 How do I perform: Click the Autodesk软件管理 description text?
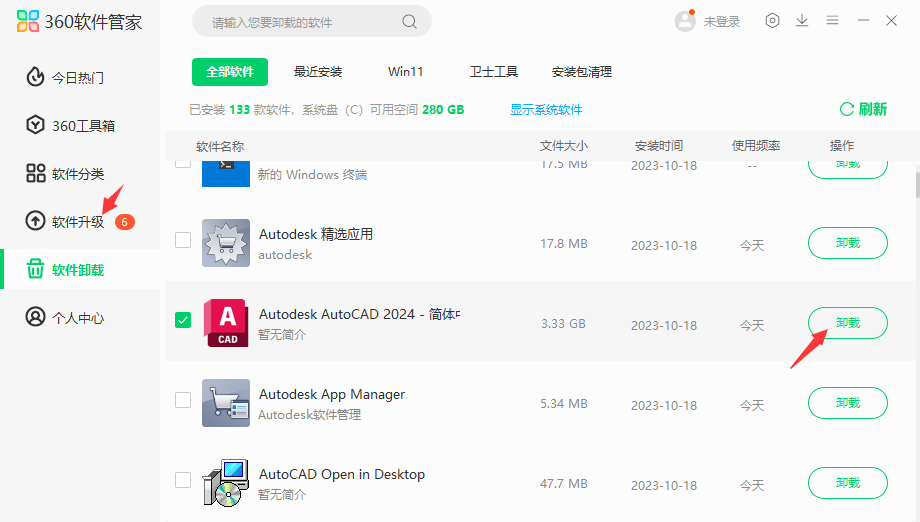click(x=310, y=415)
